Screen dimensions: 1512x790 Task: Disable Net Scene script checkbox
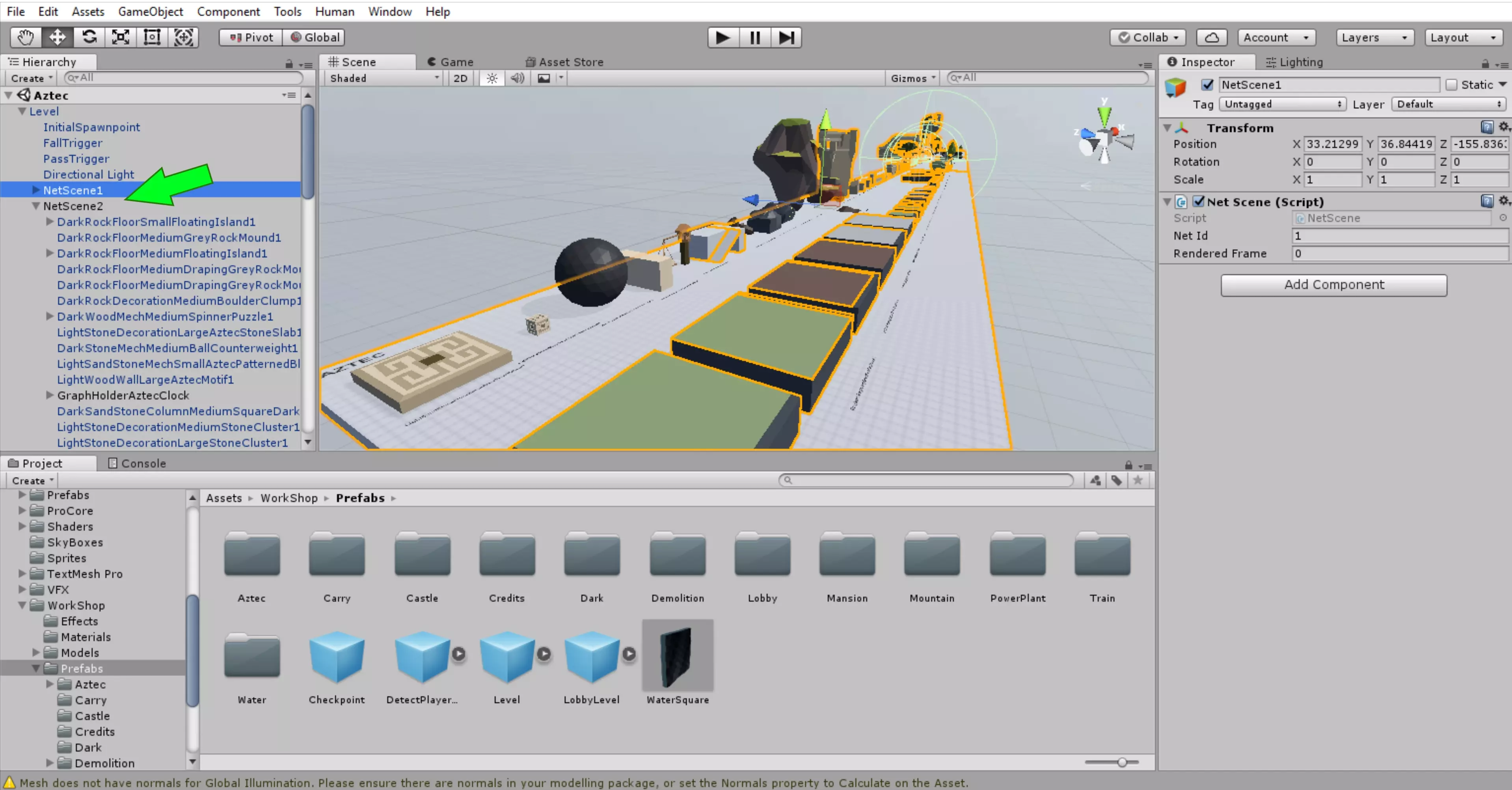[1199, 202]
